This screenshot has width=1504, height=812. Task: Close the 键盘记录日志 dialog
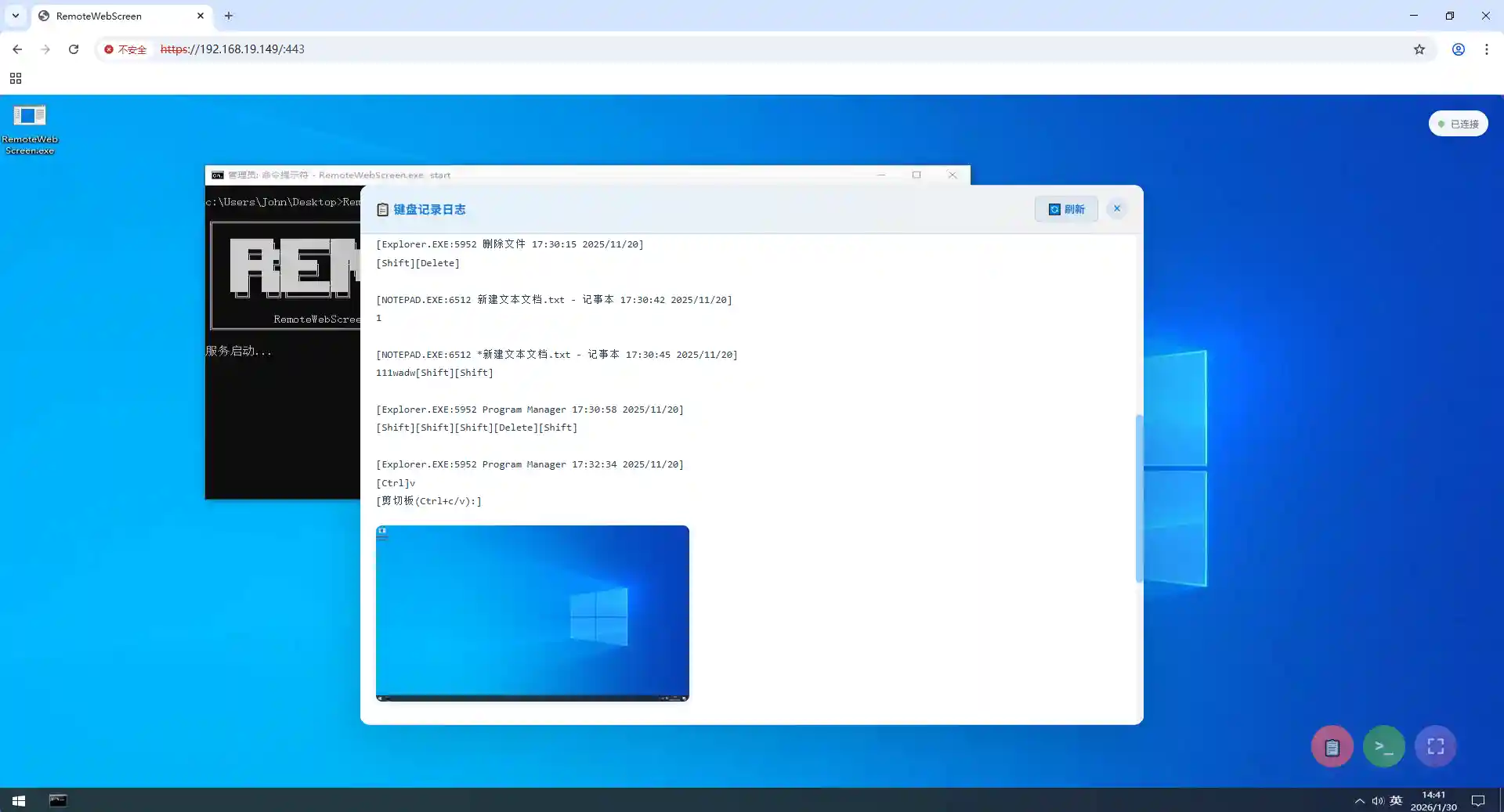(x=1116, y=208)
